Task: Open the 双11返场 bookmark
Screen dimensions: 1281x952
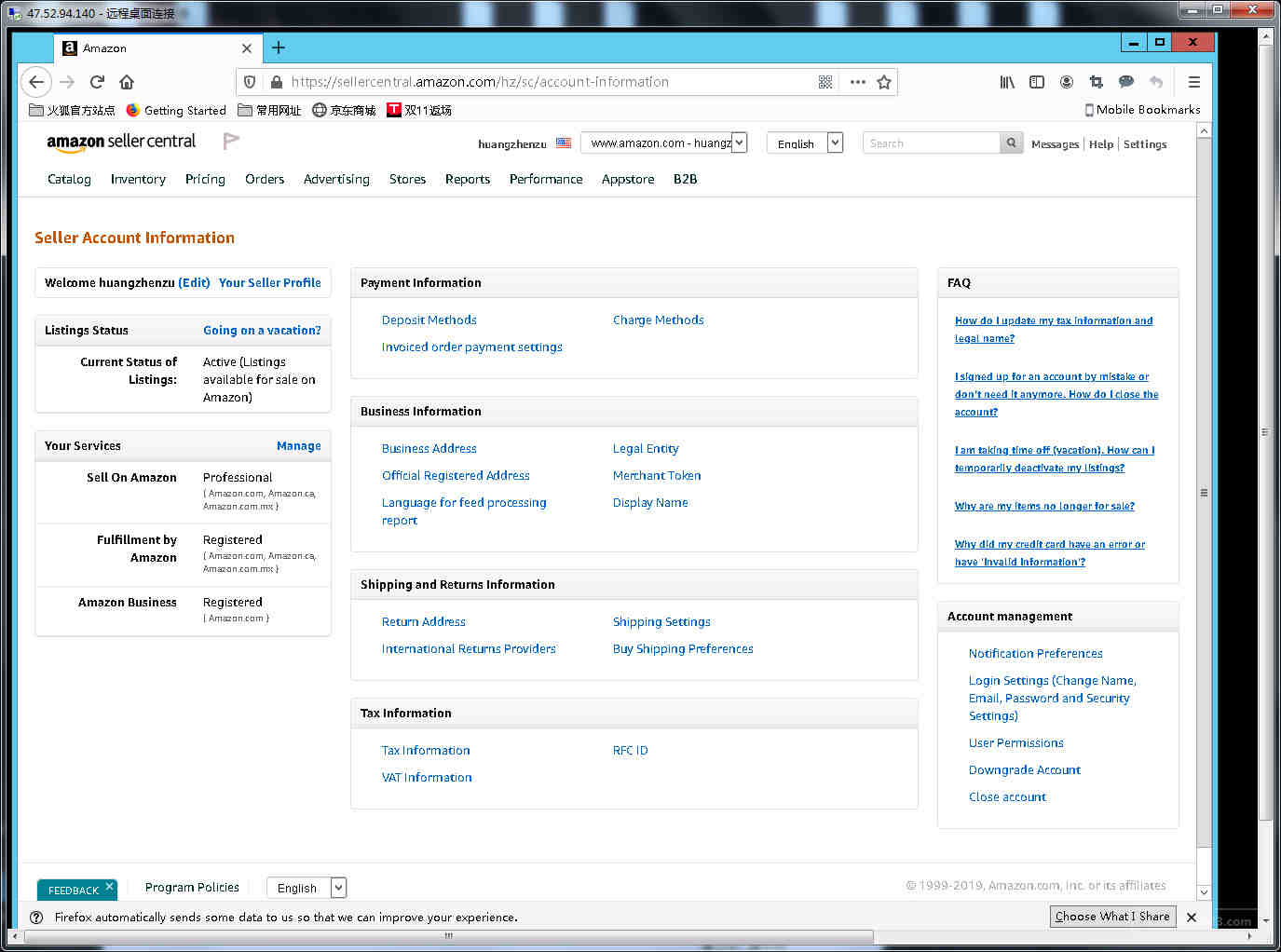Action: pos(419,110)
